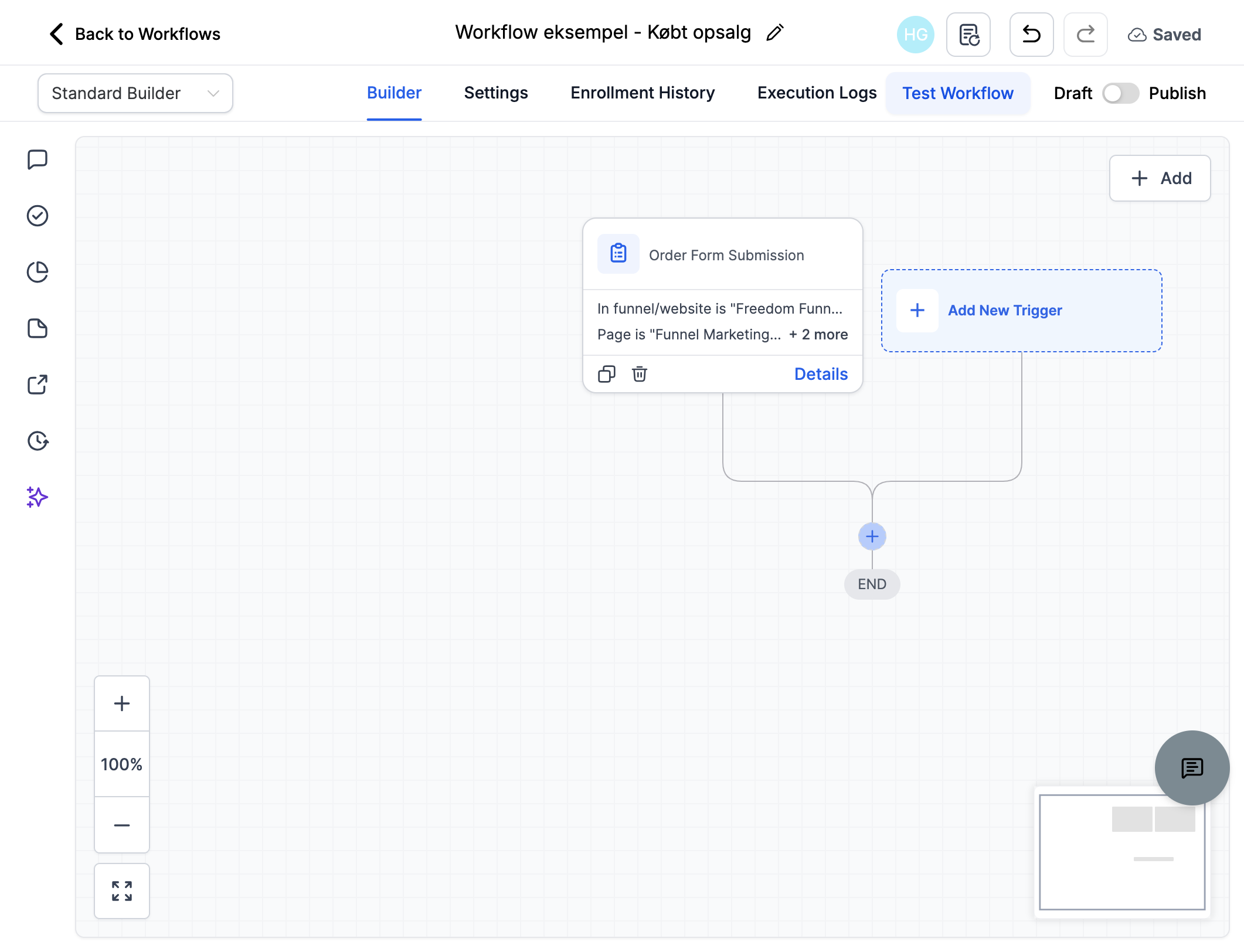Click the HG user avatar

pos(916,35)
